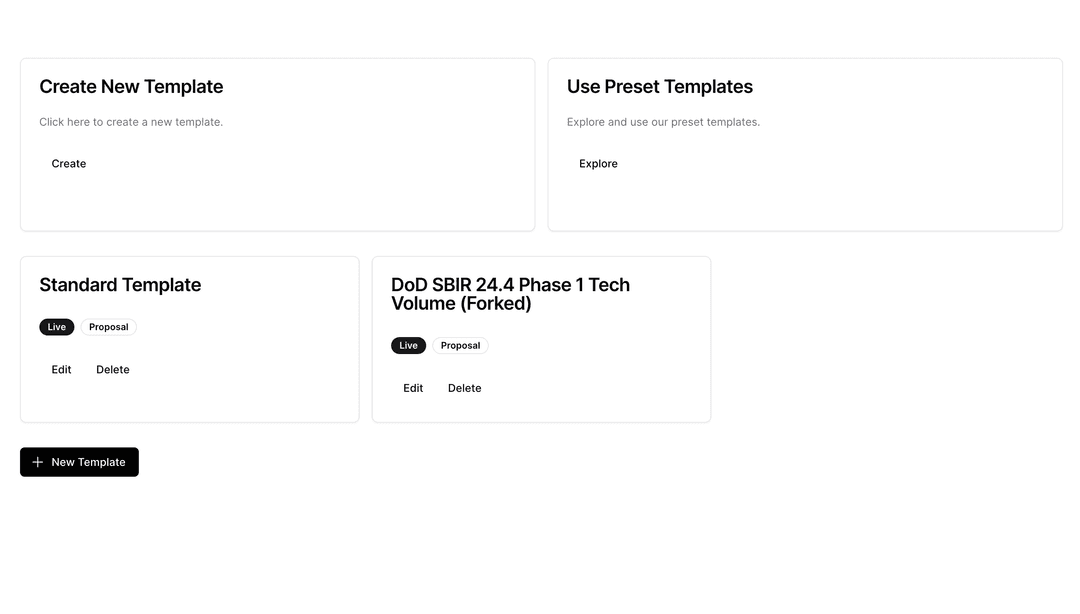Viewport: 1080px width, 614px height.
Task: Delete the Standard Template
Action: point(113,370)
